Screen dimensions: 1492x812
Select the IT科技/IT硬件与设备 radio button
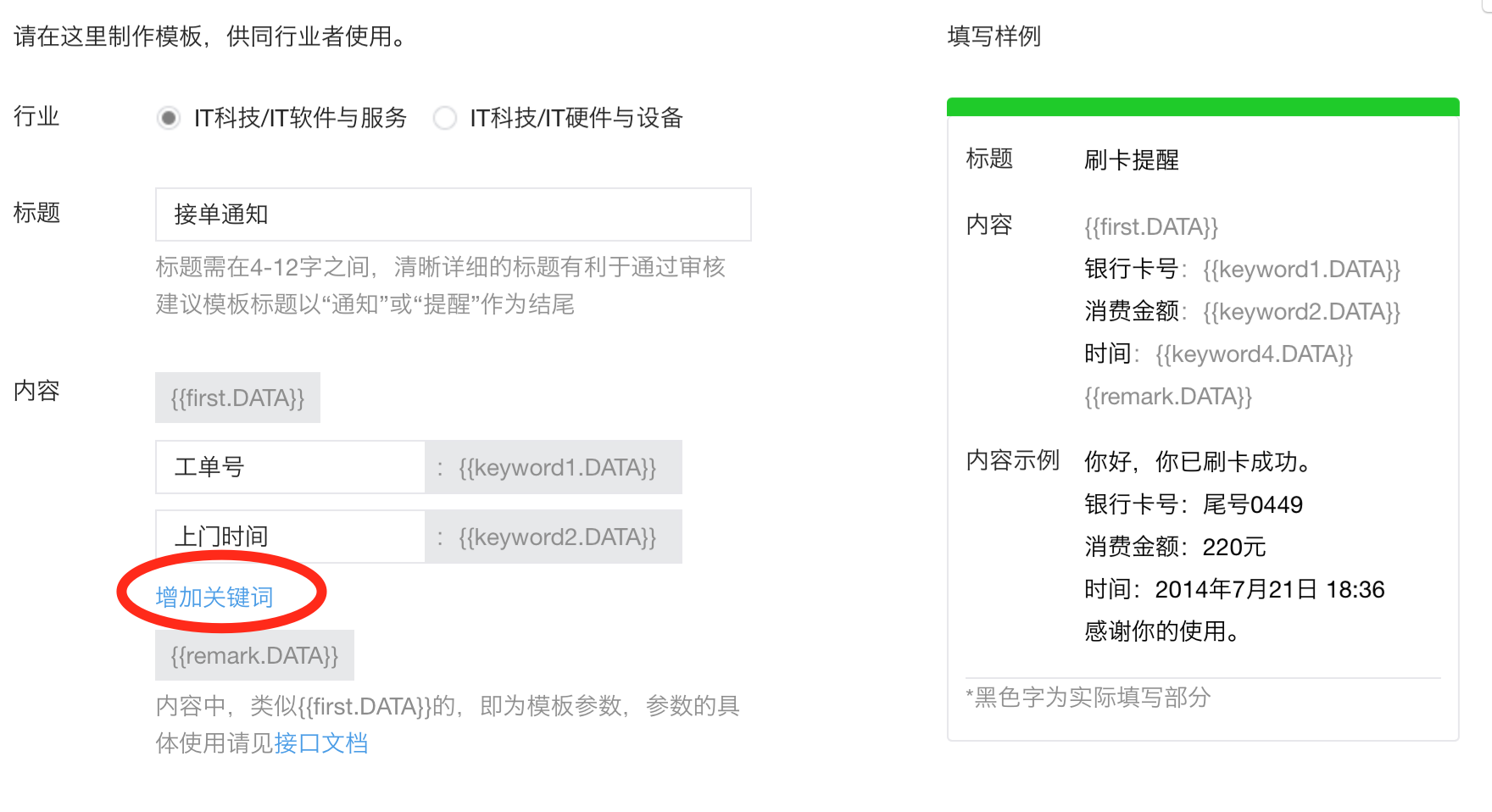point(445,118)
